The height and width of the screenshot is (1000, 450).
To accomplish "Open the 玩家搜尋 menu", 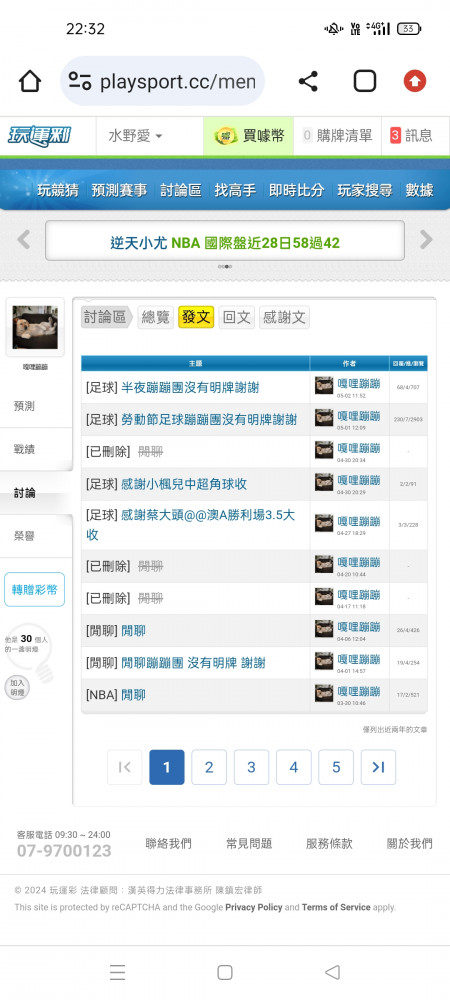I will (365, 190).
